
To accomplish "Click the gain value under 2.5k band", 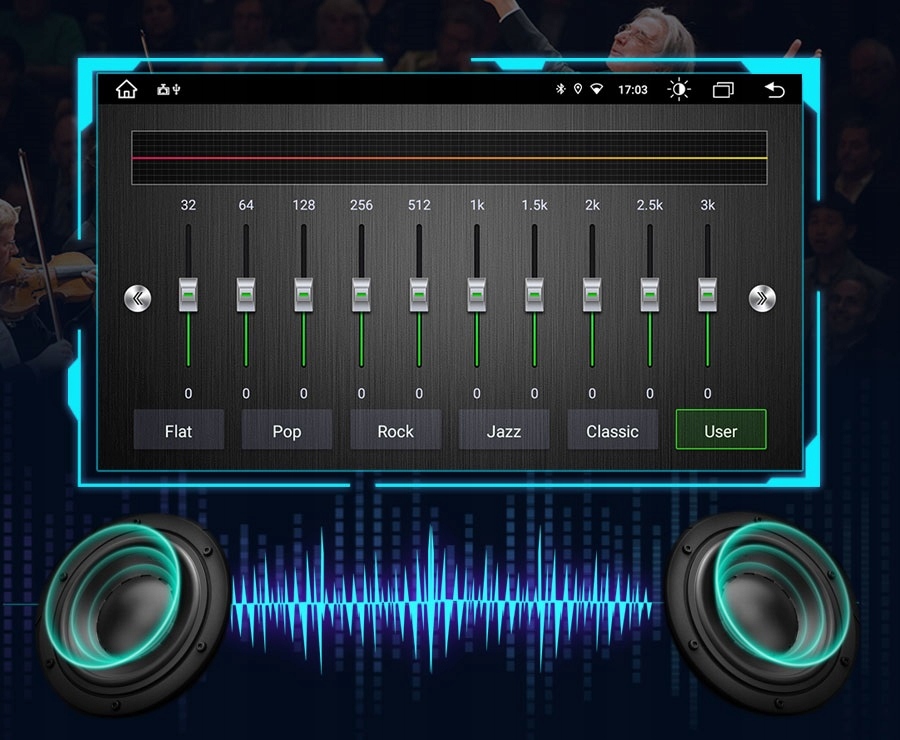I will coord(650,393).
